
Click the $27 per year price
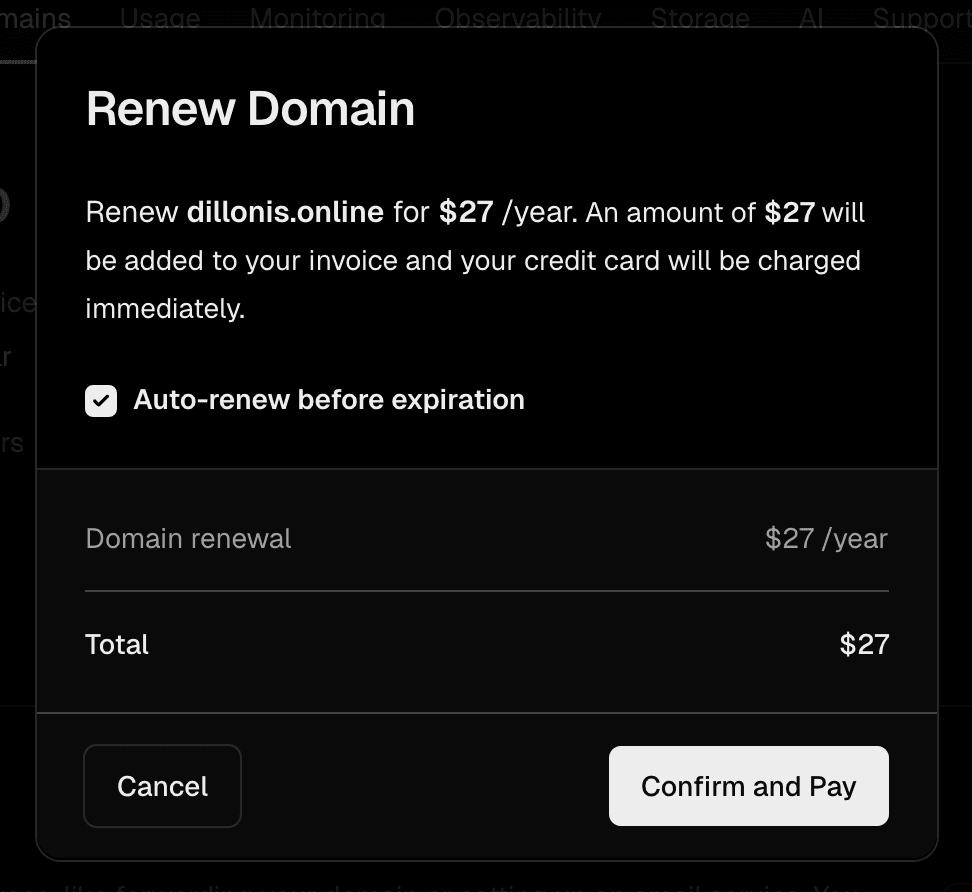tap(826, 538)
